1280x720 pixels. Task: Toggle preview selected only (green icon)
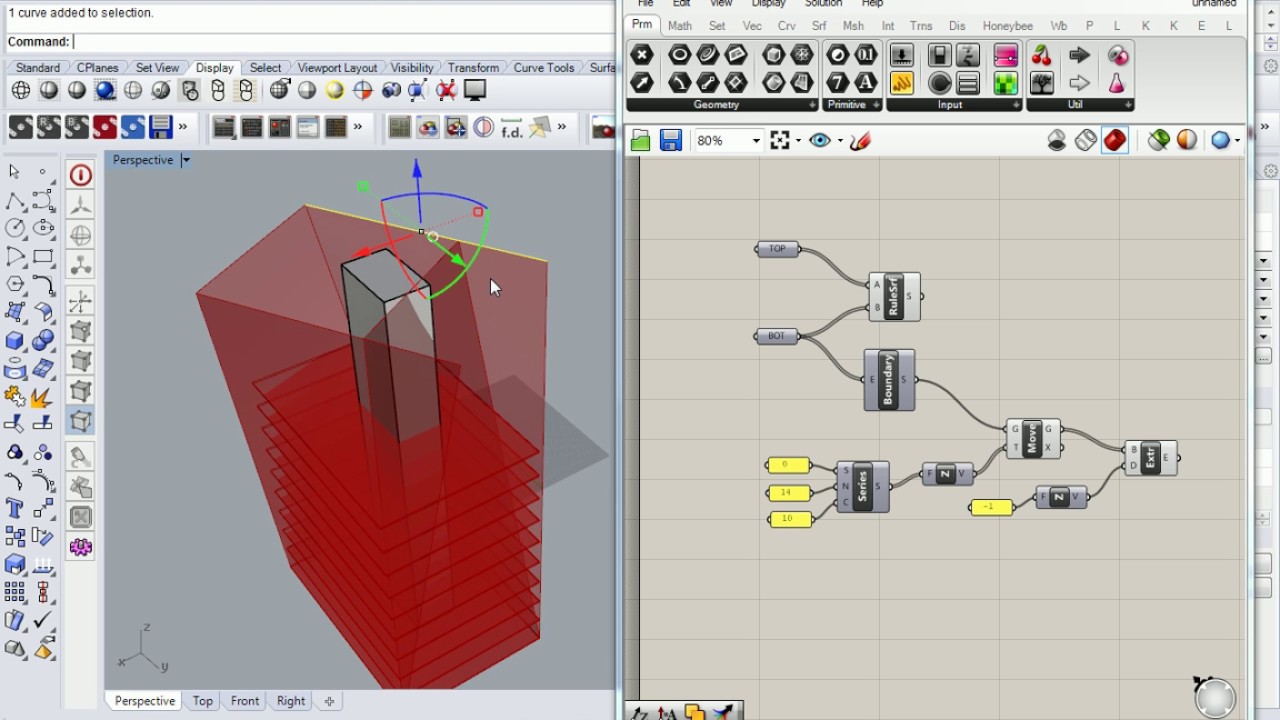coord(1158,141)
